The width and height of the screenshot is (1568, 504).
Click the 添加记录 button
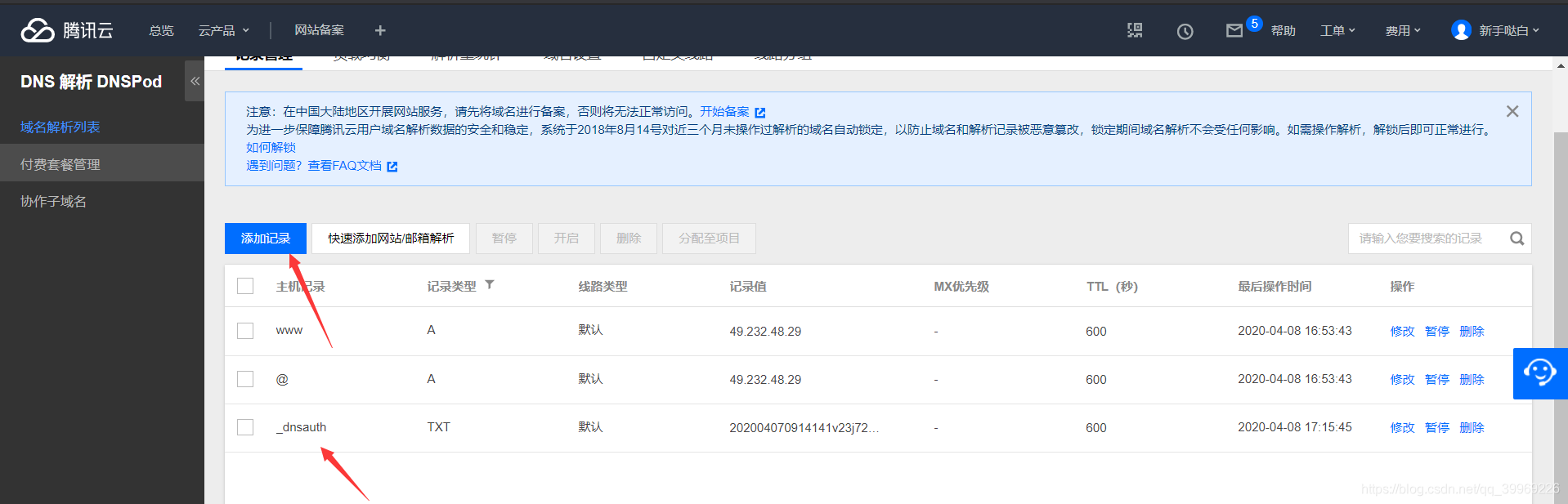tap(266, 239)
